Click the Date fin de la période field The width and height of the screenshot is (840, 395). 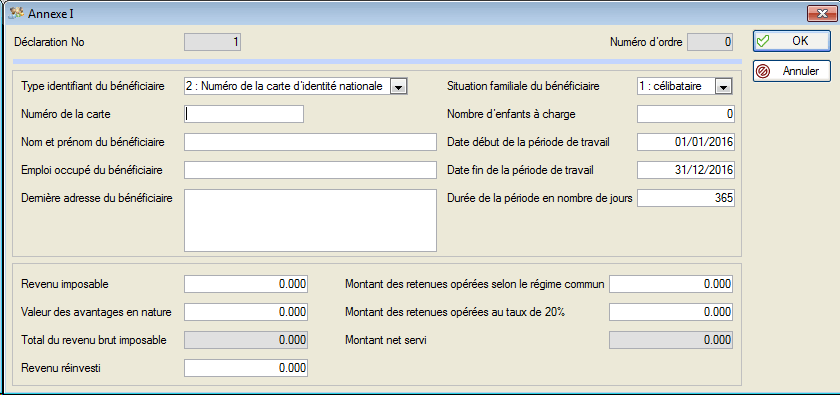686,170
